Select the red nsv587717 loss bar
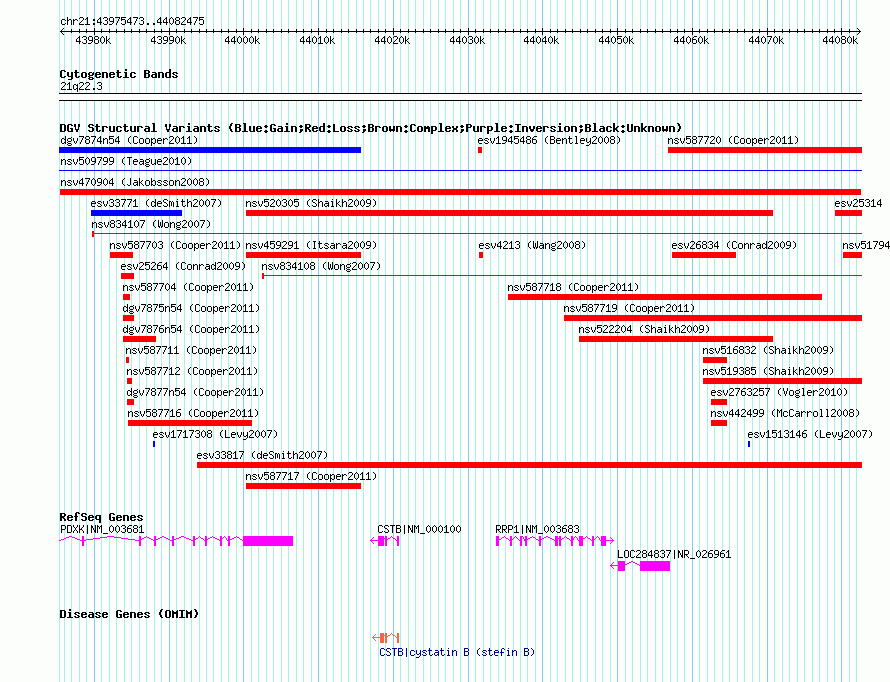This screenshot has height=682, width=890. [303, 486]
